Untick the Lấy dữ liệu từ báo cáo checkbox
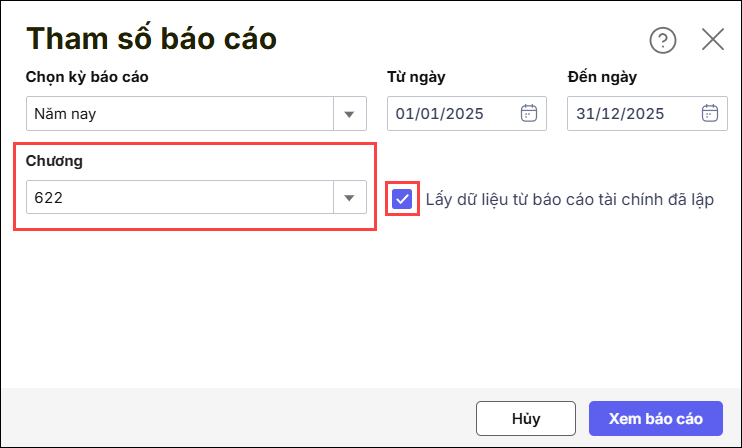The width and height of the screenshot is (742, 448). [x=402, y=198]
